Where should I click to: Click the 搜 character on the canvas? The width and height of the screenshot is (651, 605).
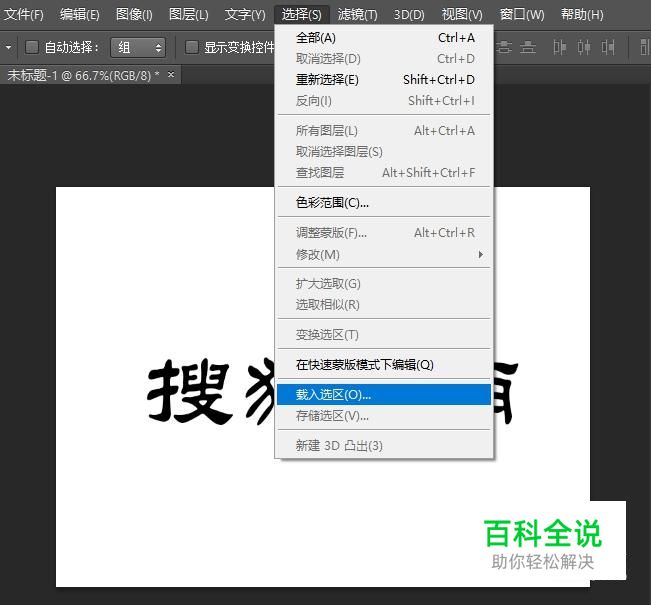point(190,392)
